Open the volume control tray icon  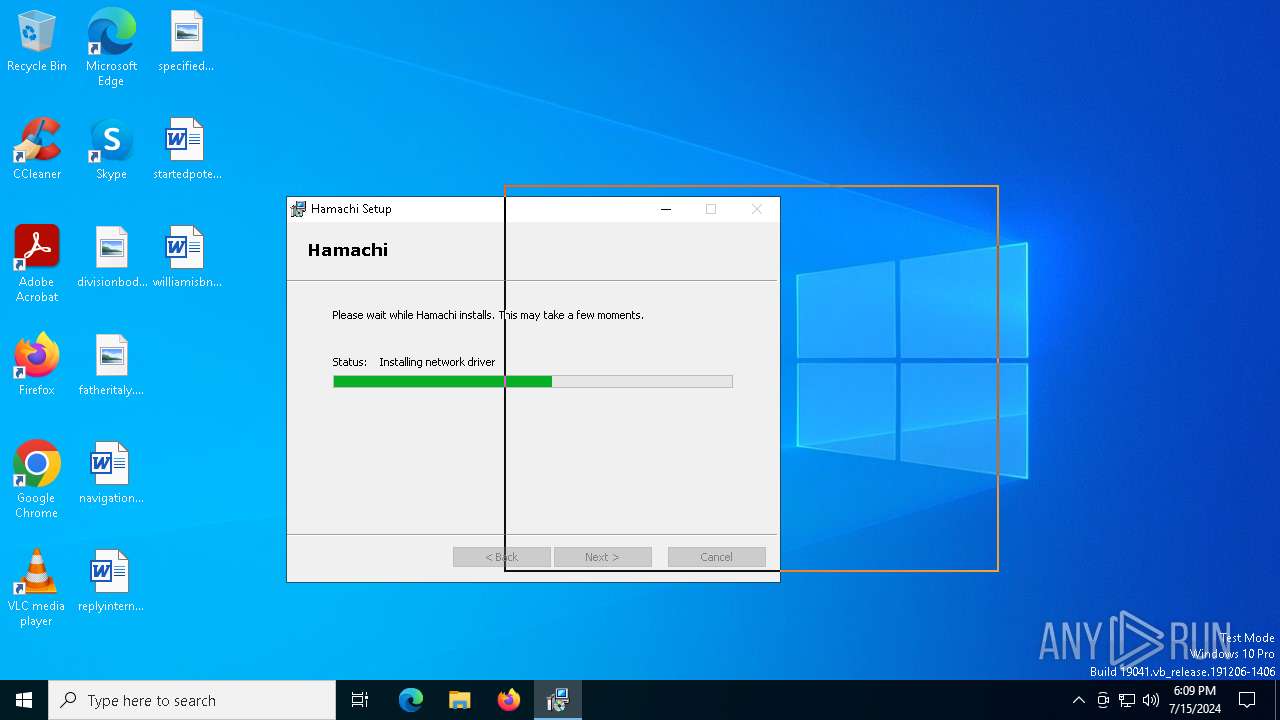click(1151, 700)
